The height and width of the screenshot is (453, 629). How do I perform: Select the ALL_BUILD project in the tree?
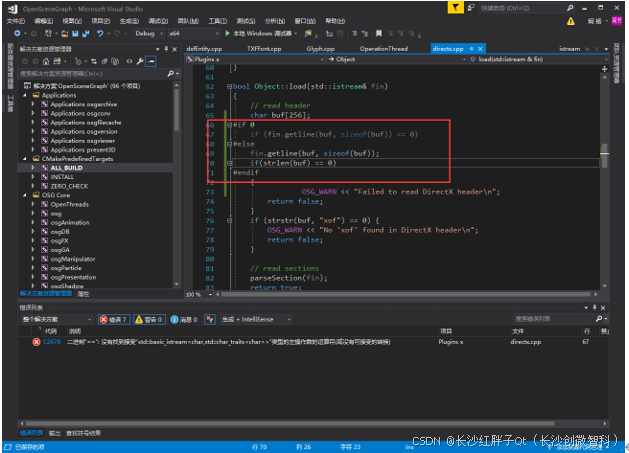66,167
